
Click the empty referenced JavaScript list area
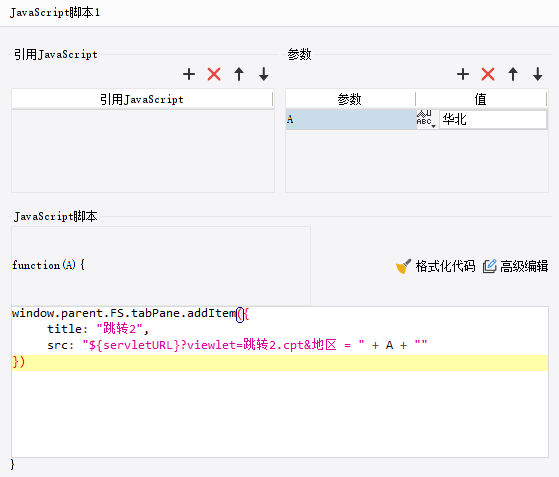point(143,151)
